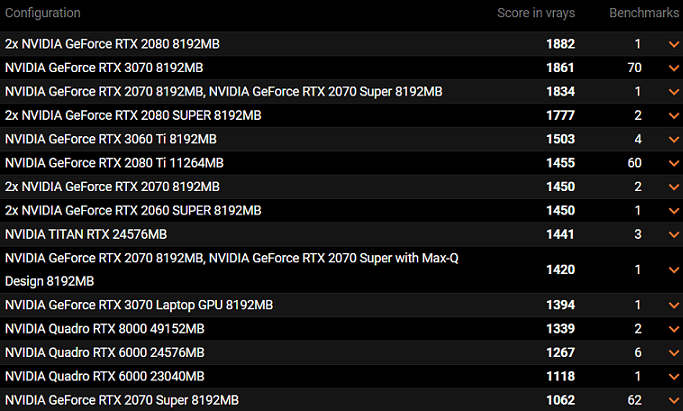This screenshot has height=411, width=683.
Task: Select NVIDIA GeForce RTX 2070 Super 8192MB name
Action: coord(122,400)
